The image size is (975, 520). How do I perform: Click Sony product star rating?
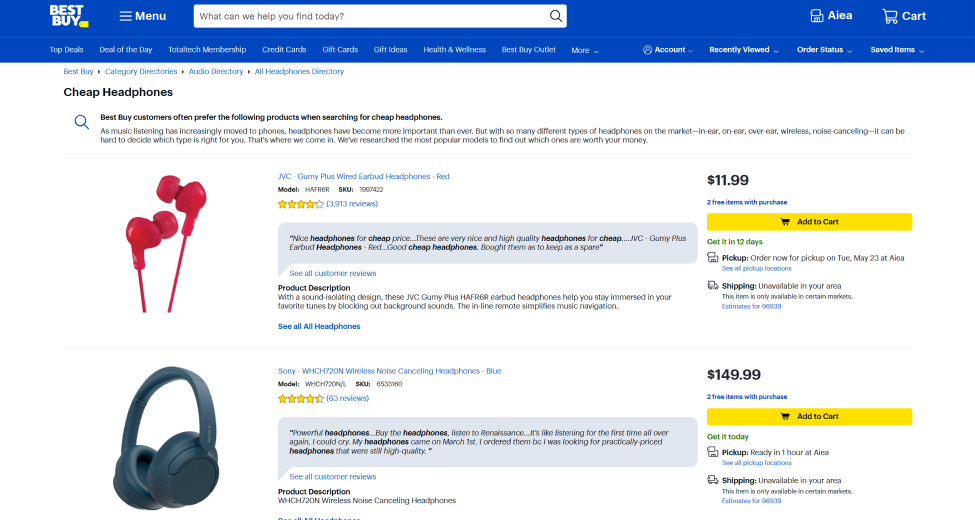[x=301, y=399]
